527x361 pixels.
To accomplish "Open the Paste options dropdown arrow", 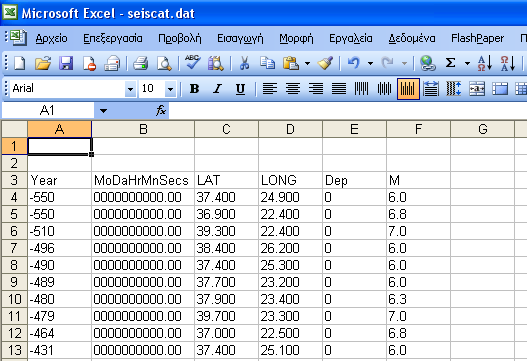I will (307, 63).
